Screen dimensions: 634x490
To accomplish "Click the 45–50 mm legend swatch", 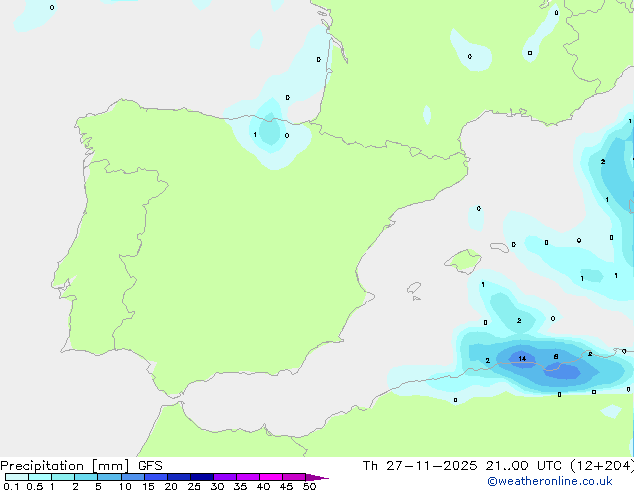I will (x=294, y=477).
